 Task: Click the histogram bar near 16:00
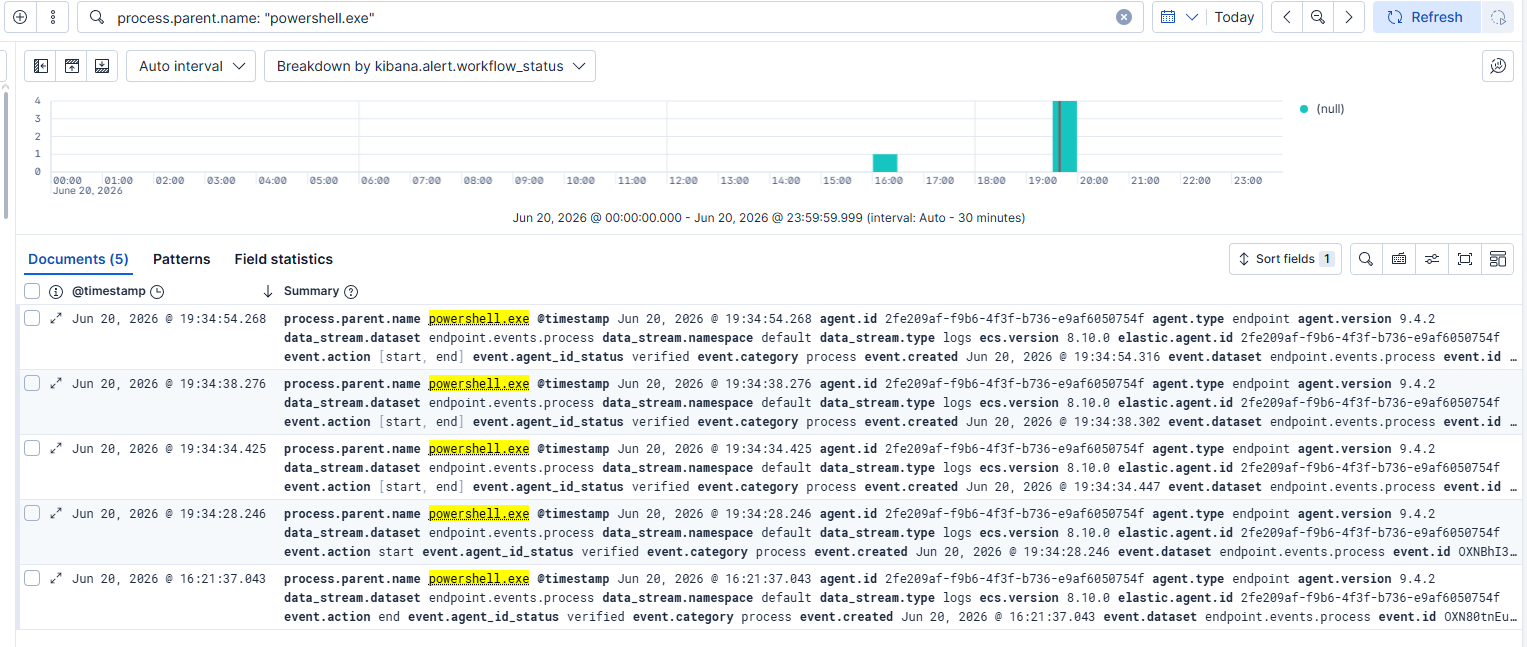885,163
